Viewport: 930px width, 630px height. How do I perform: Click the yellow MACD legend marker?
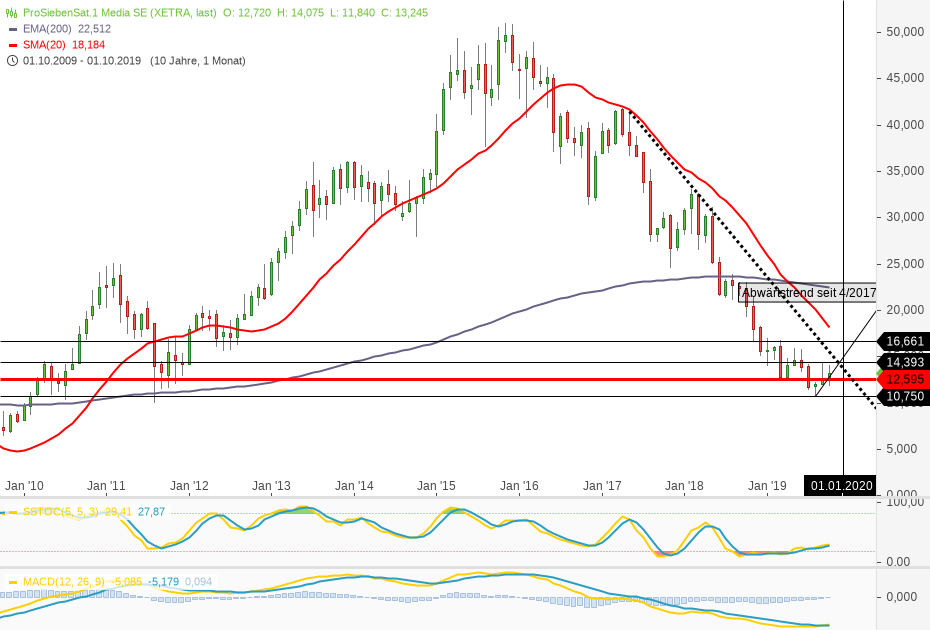coord(12,582)
